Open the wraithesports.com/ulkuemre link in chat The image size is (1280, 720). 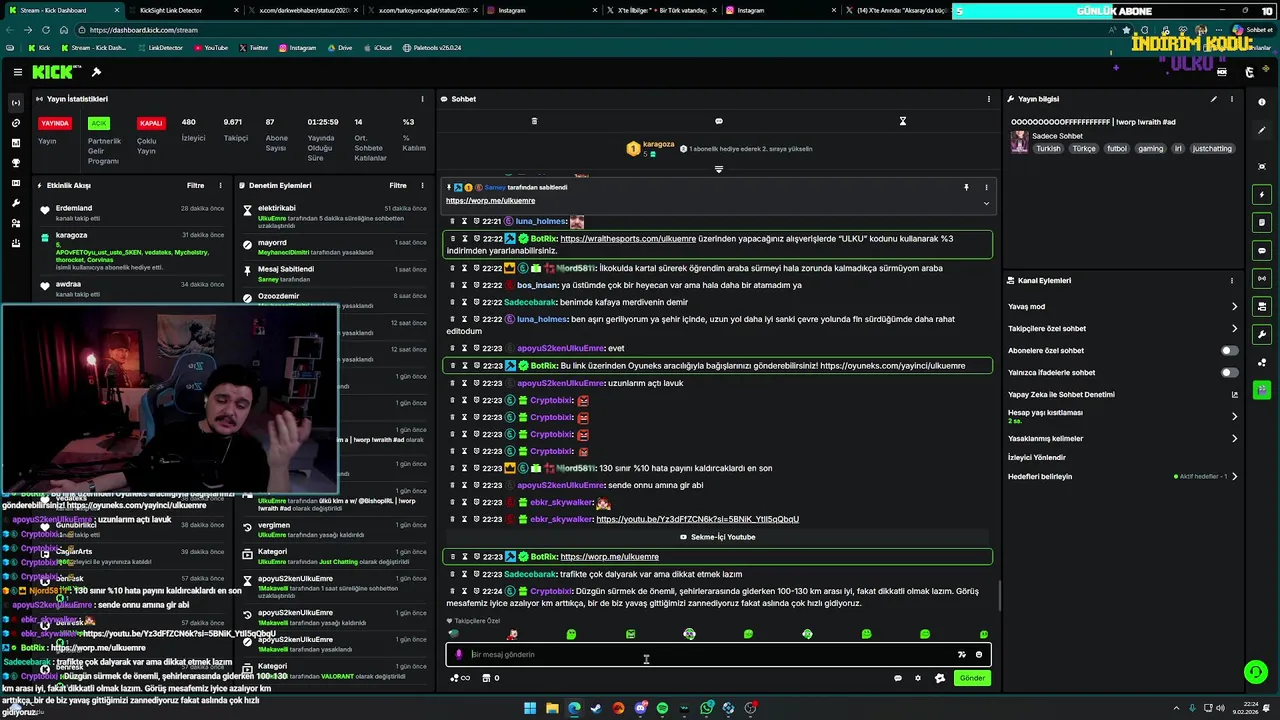pyautogui.click(x=628, y=239)
